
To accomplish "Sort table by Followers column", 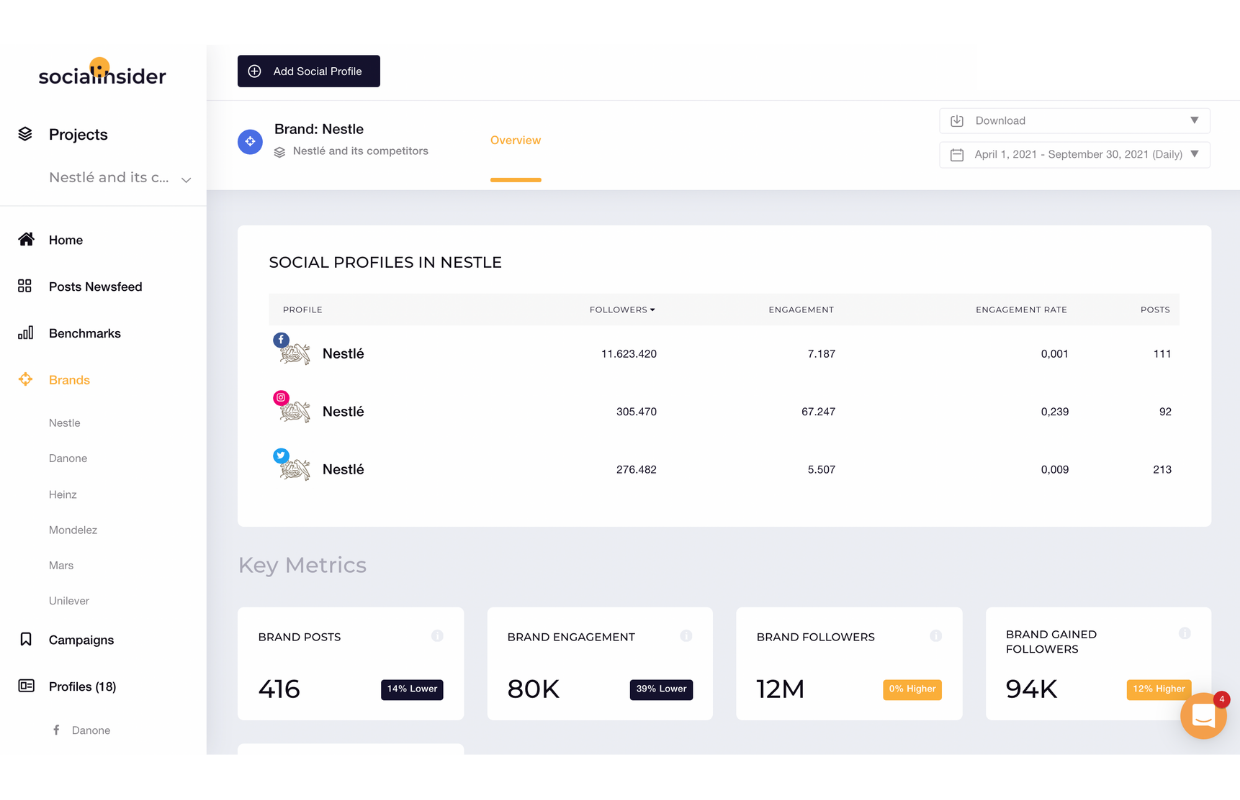I will (x=622, y=310).
